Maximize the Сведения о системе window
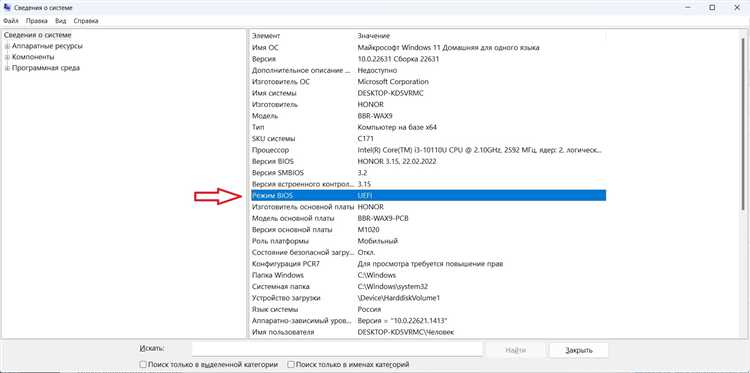Viewport: 750px width, 373px height. 712,8
